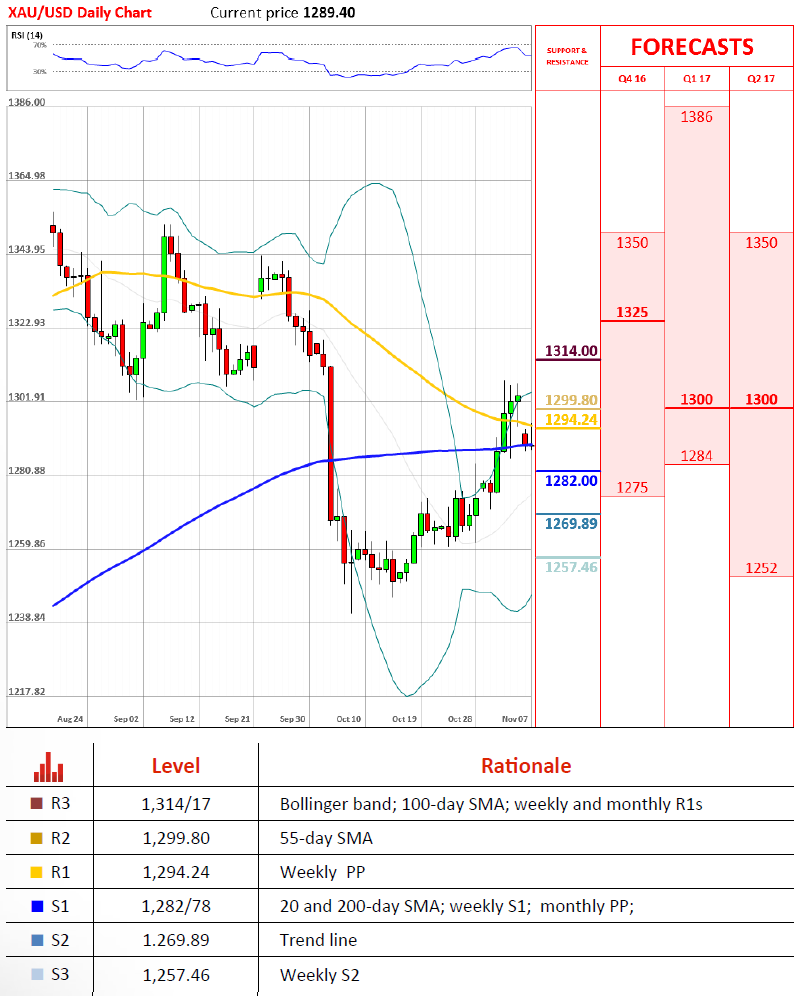The image size is (802, 996).
Task: Click the 1252 forecast value
Action: 761,568
